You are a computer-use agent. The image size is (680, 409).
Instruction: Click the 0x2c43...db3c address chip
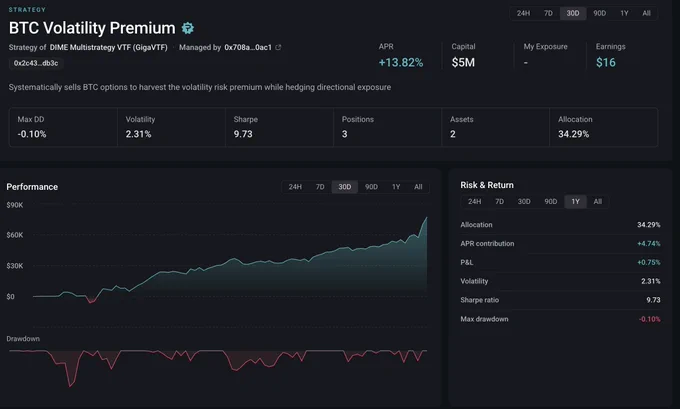tap(36, 63)
